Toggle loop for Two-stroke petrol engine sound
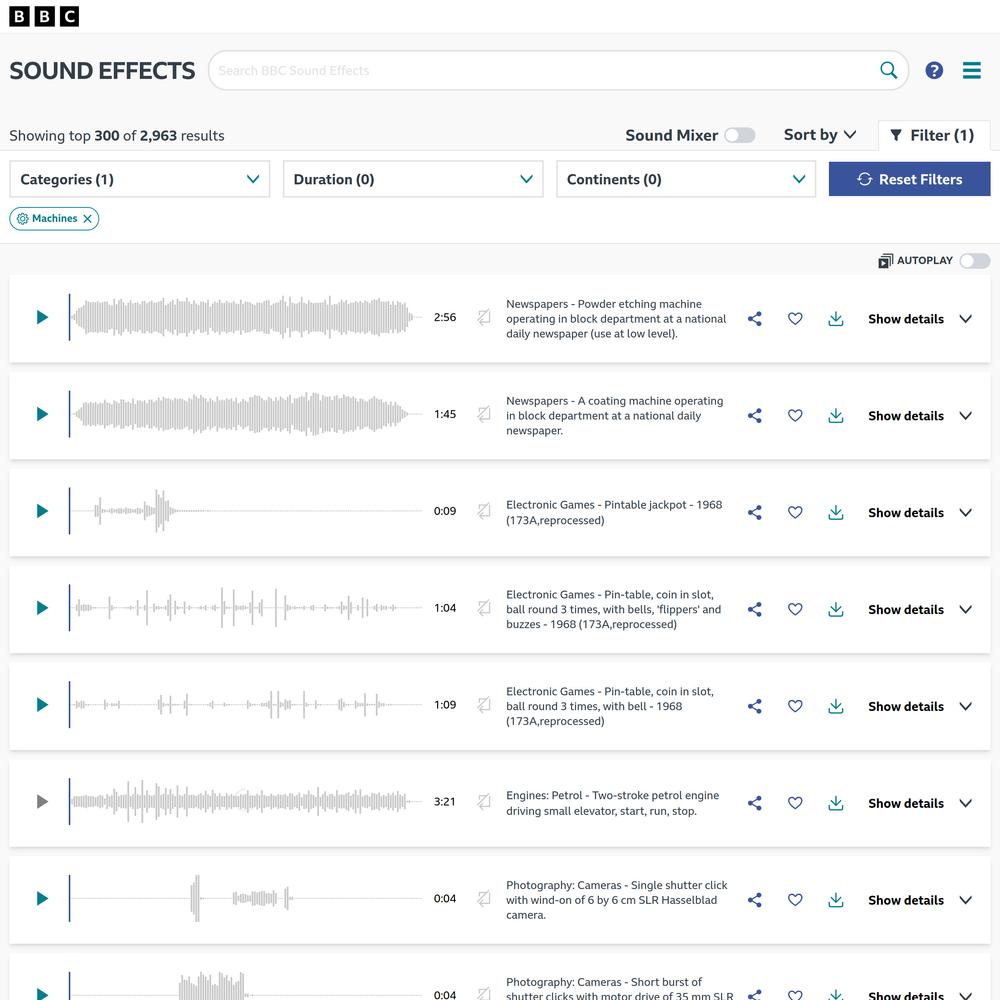The image size is (1000, 1000). point(484,802)
